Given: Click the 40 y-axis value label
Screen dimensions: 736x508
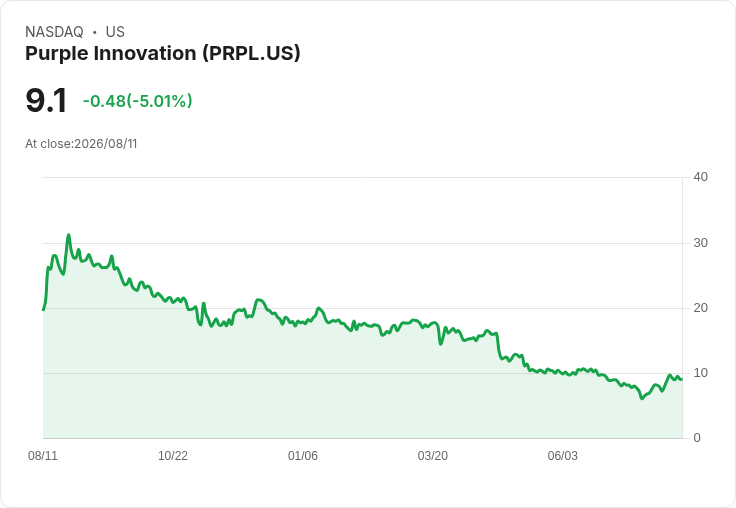Looking at the screenshot, I should (x=700, y=177).
